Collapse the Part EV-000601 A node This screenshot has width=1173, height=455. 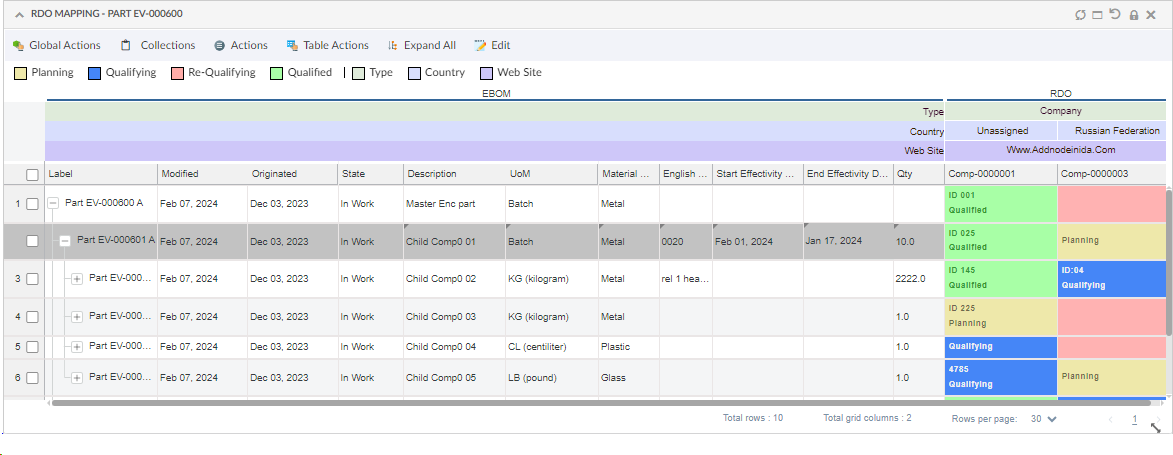point(65,241)
